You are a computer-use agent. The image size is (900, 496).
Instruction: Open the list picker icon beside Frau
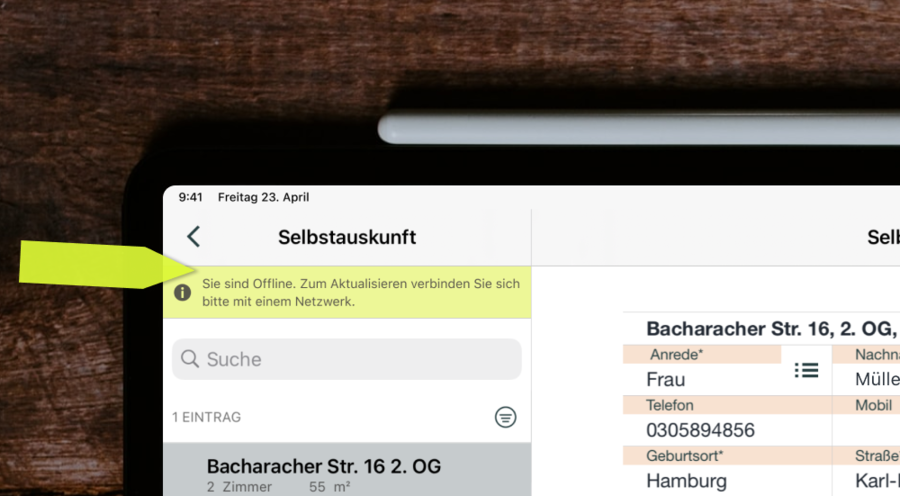point(806,371)
